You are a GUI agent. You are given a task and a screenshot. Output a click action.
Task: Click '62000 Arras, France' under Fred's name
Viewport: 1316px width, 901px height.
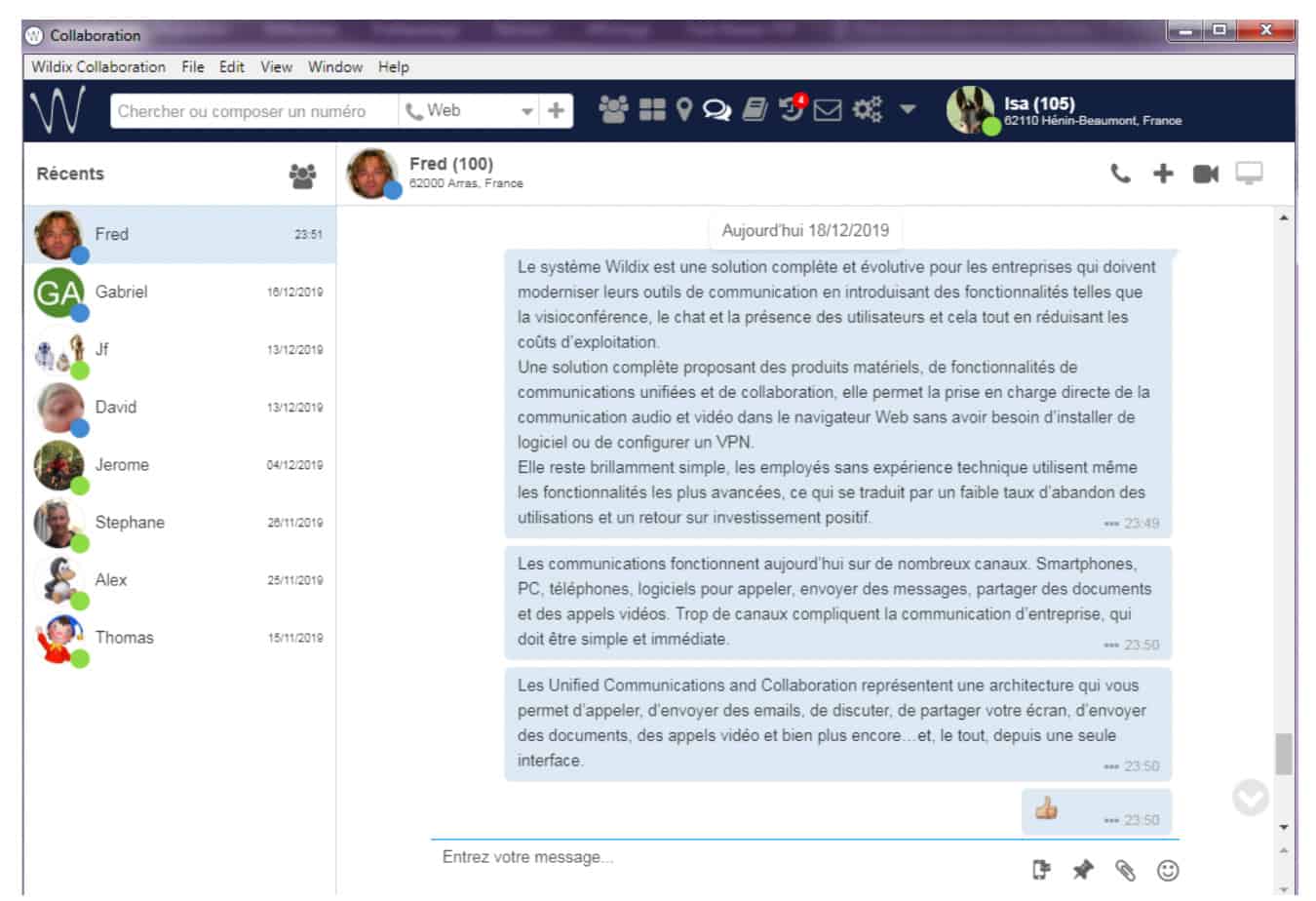[x=466, y=183]
